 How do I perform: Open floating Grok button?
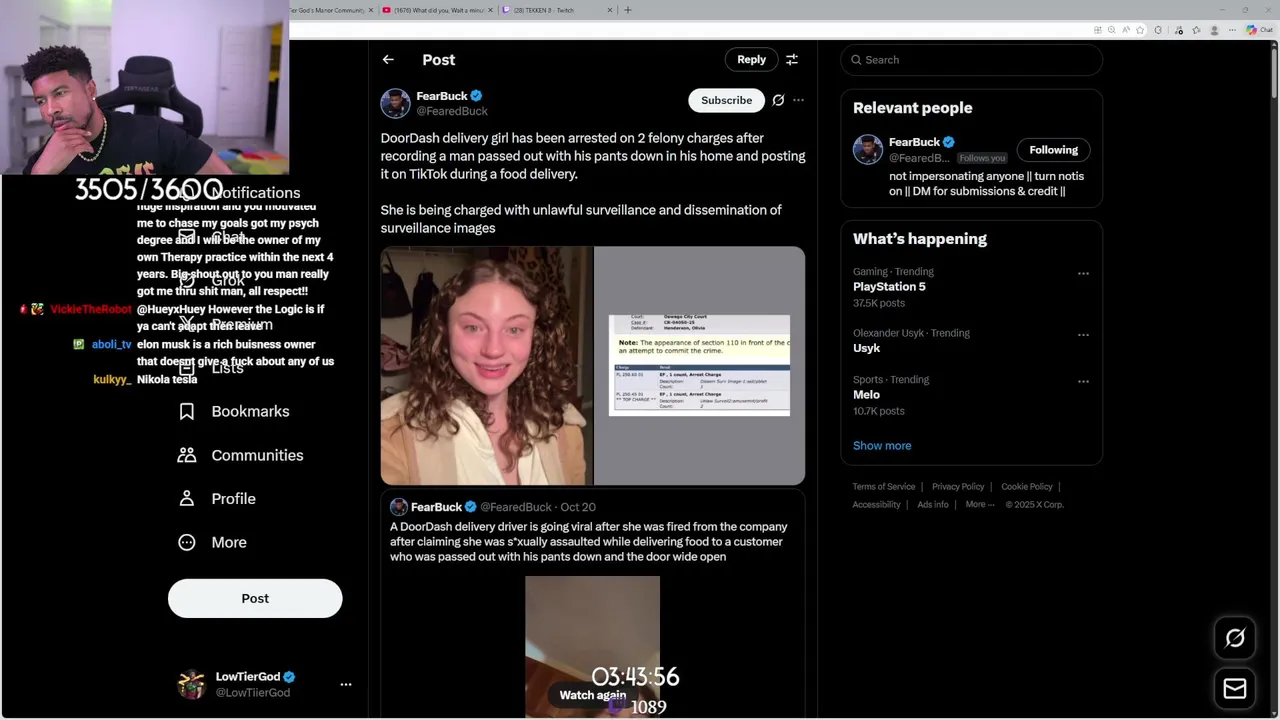1235,638
